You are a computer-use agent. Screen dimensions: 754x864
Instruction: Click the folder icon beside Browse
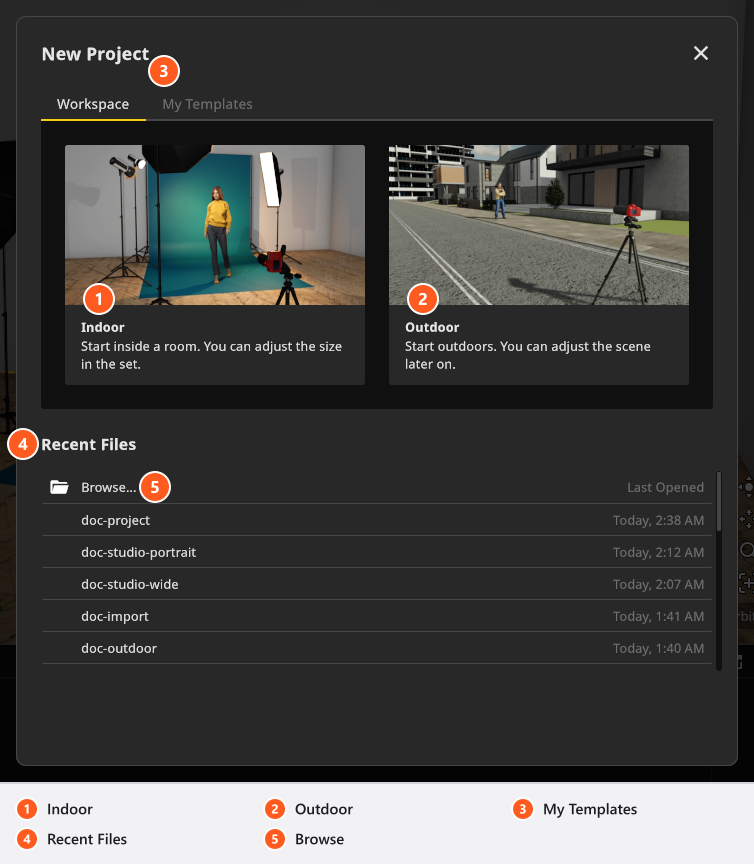tap(59, 487)
